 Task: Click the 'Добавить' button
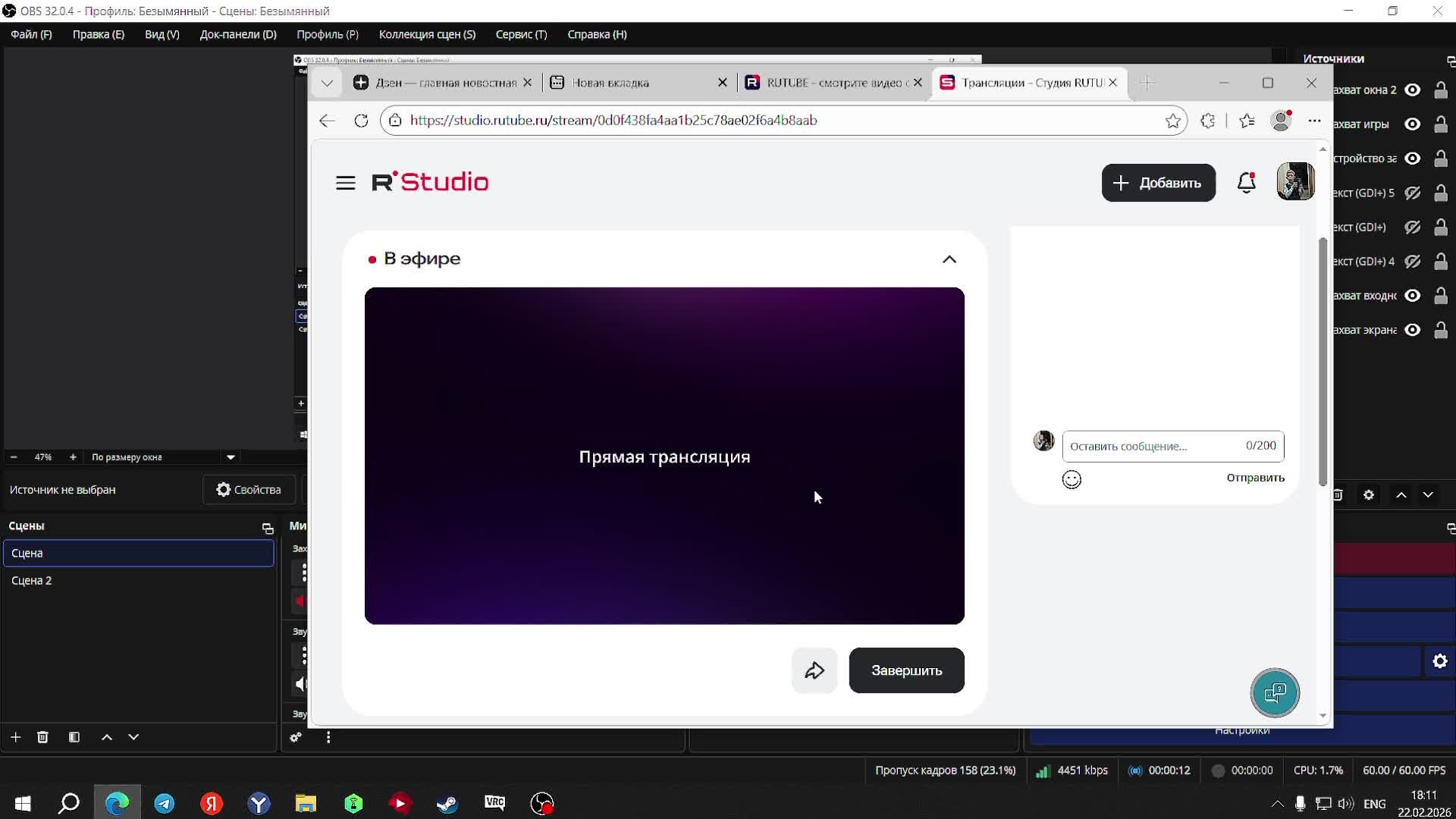tap(1158, 183)
